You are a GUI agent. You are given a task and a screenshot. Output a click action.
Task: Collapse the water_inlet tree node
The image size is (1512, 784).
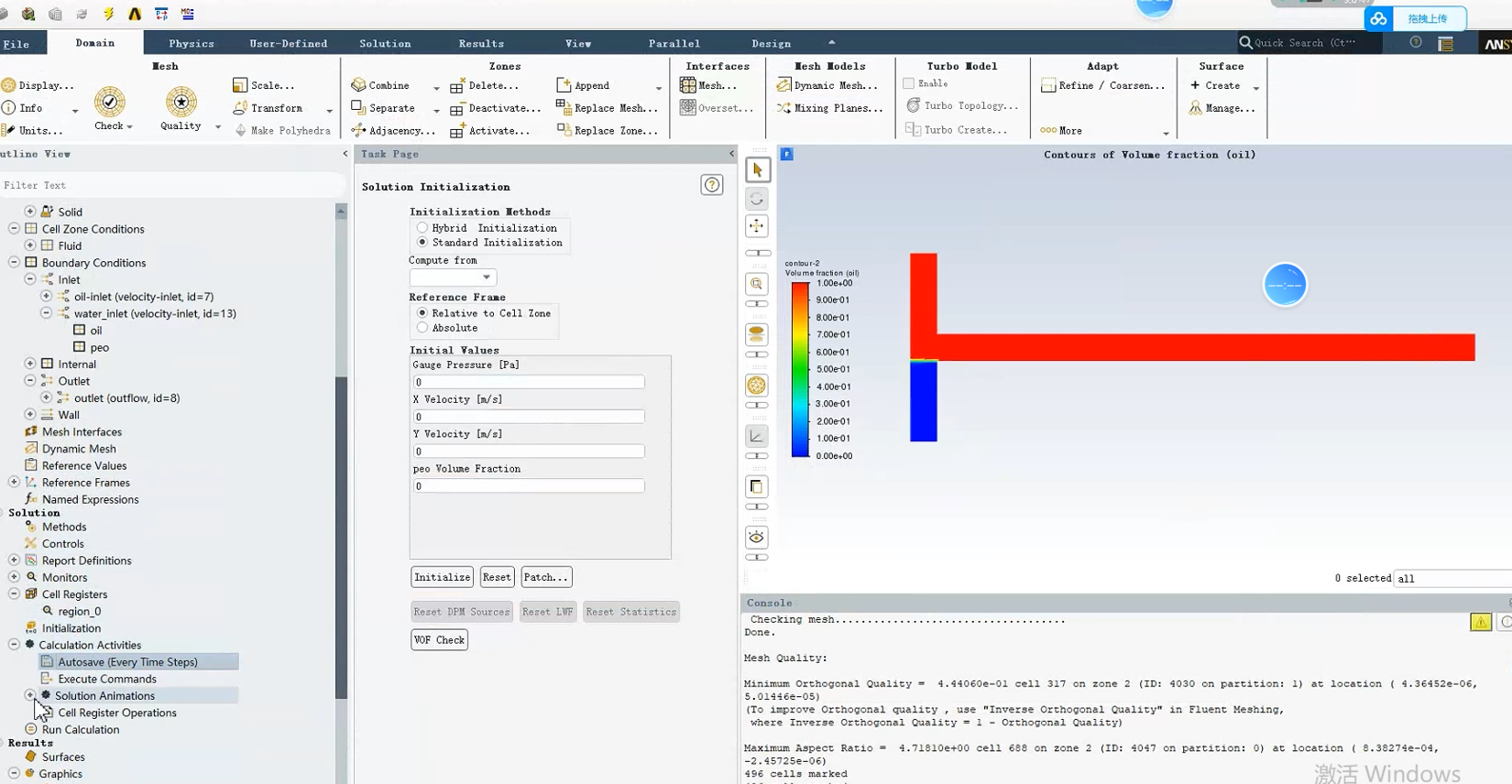click(x=46, y=313)
